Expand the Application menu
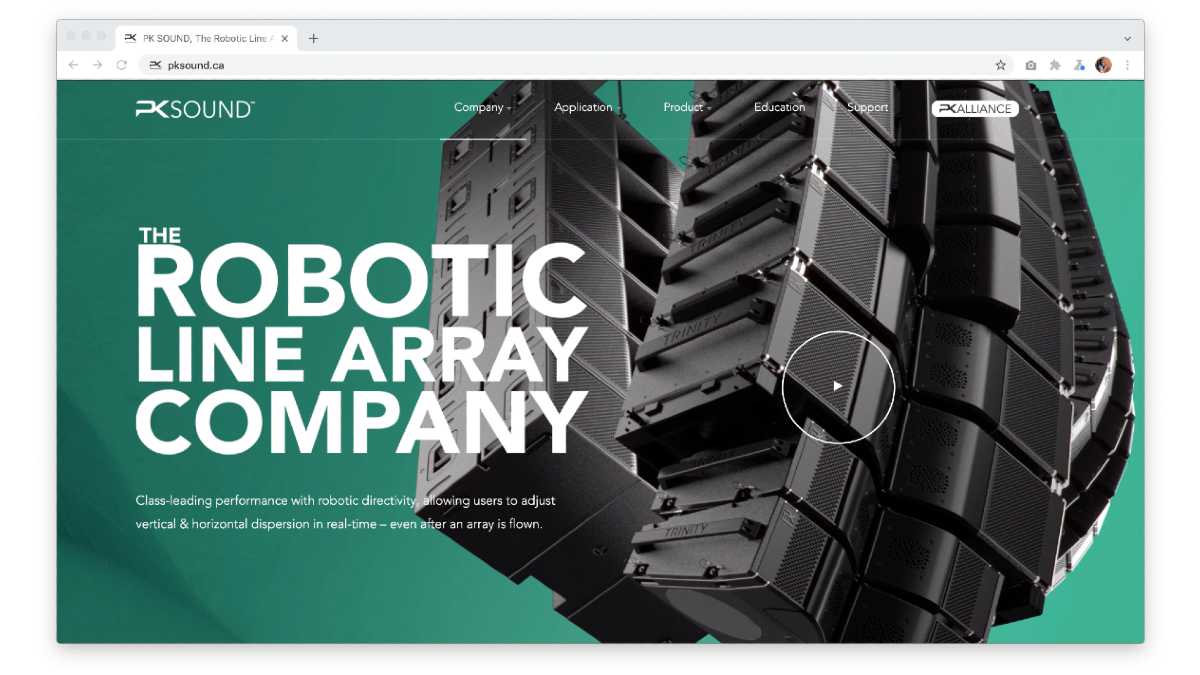 pyautogui.click(x=587, y=107)
